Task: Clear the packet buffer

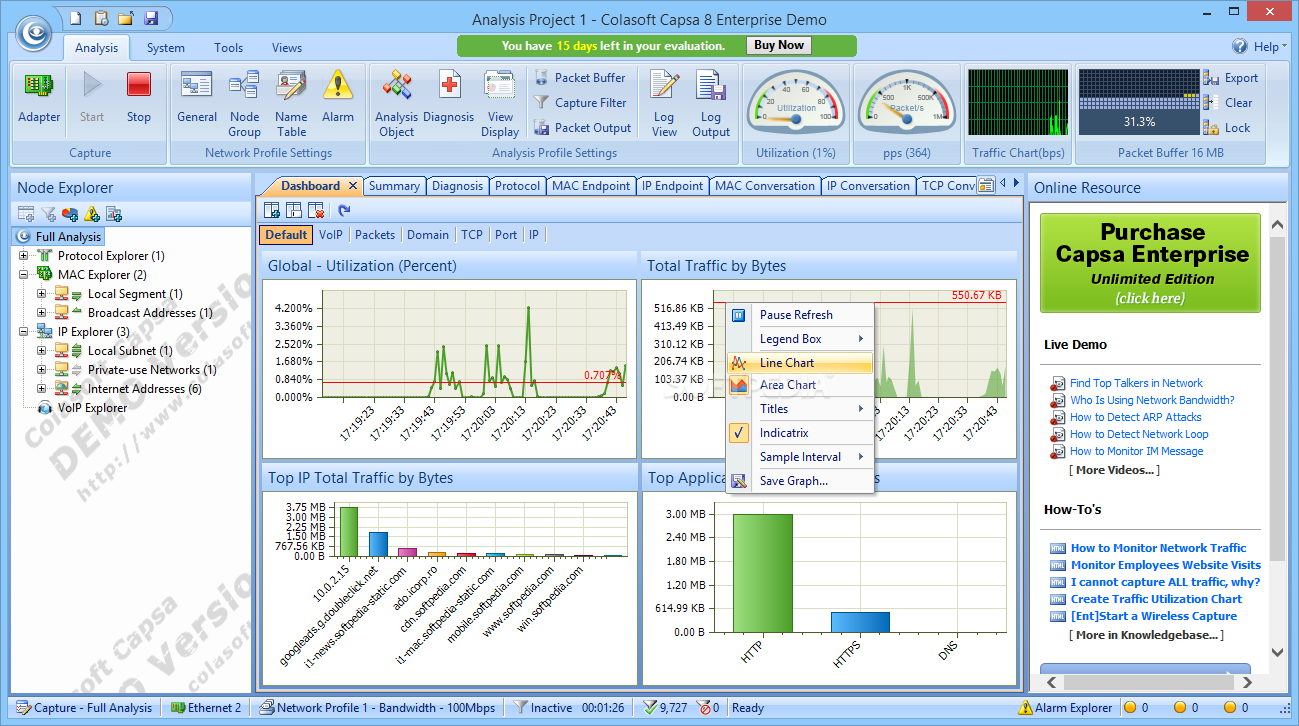Action: [1228, 103]
